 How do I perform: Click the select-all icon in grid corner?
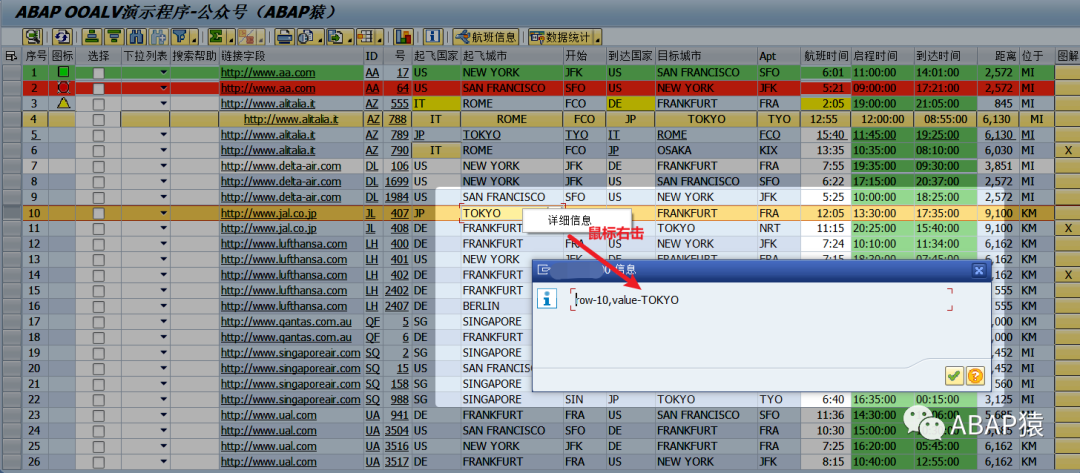10,56
